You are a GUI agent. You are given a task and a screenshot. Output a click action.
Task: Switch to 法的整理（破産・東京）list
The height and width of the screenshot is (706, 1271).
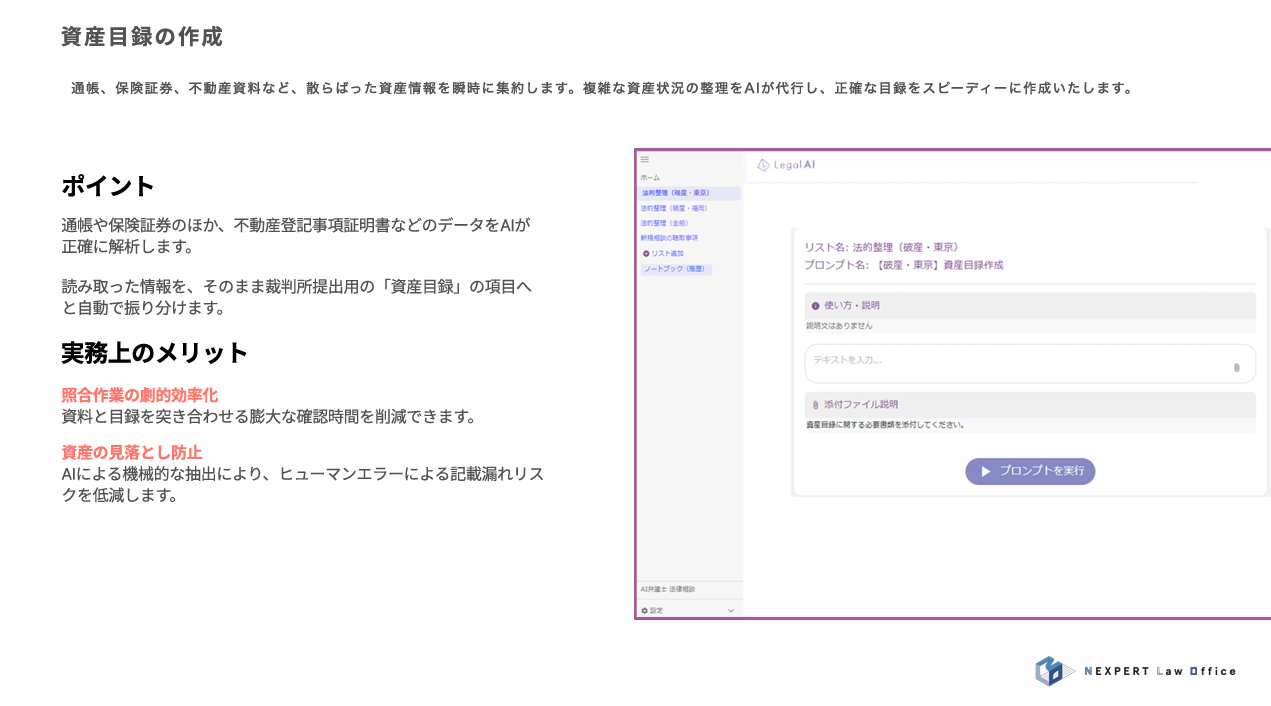click(675, 192)
